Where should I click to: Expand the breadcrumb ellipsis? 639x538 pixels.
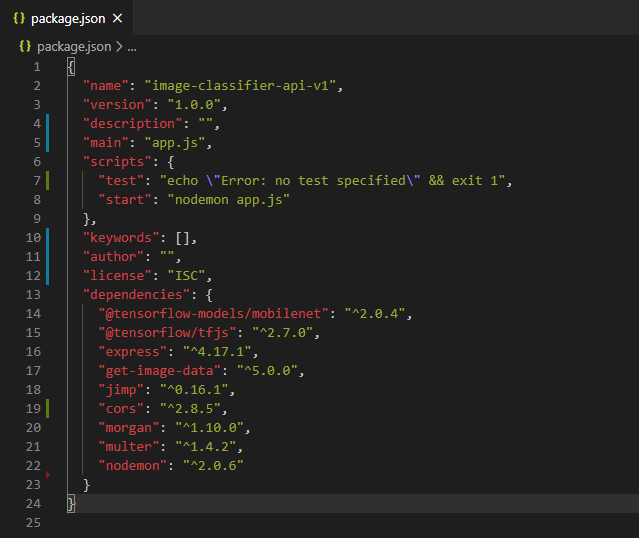[132, 48]
